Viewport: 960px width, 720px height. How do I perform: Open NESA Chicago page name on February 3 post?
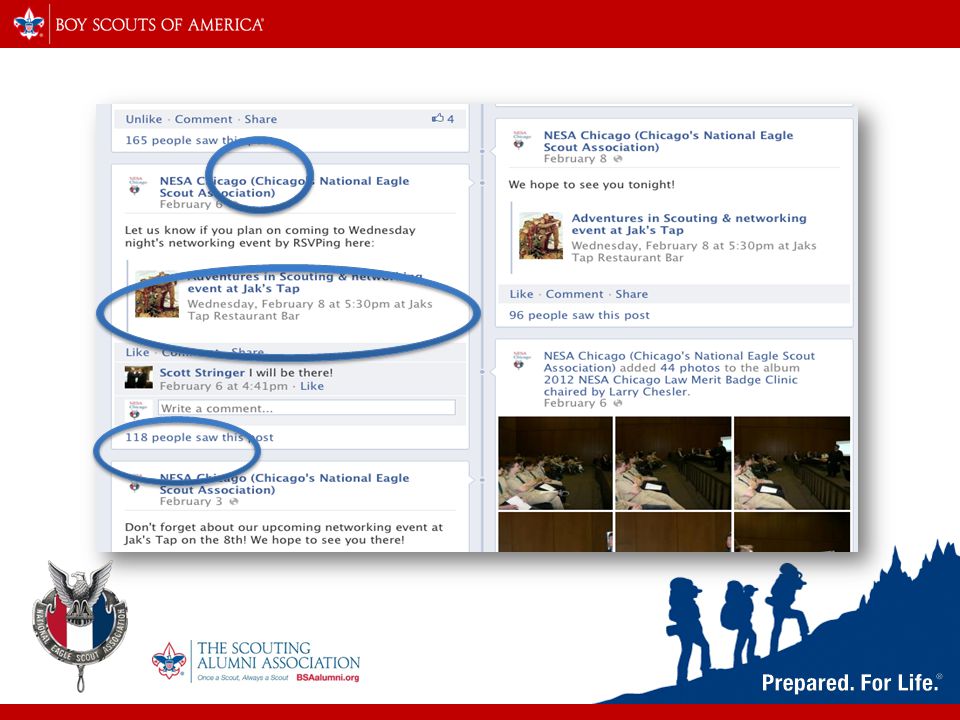(x=284, y=484)
